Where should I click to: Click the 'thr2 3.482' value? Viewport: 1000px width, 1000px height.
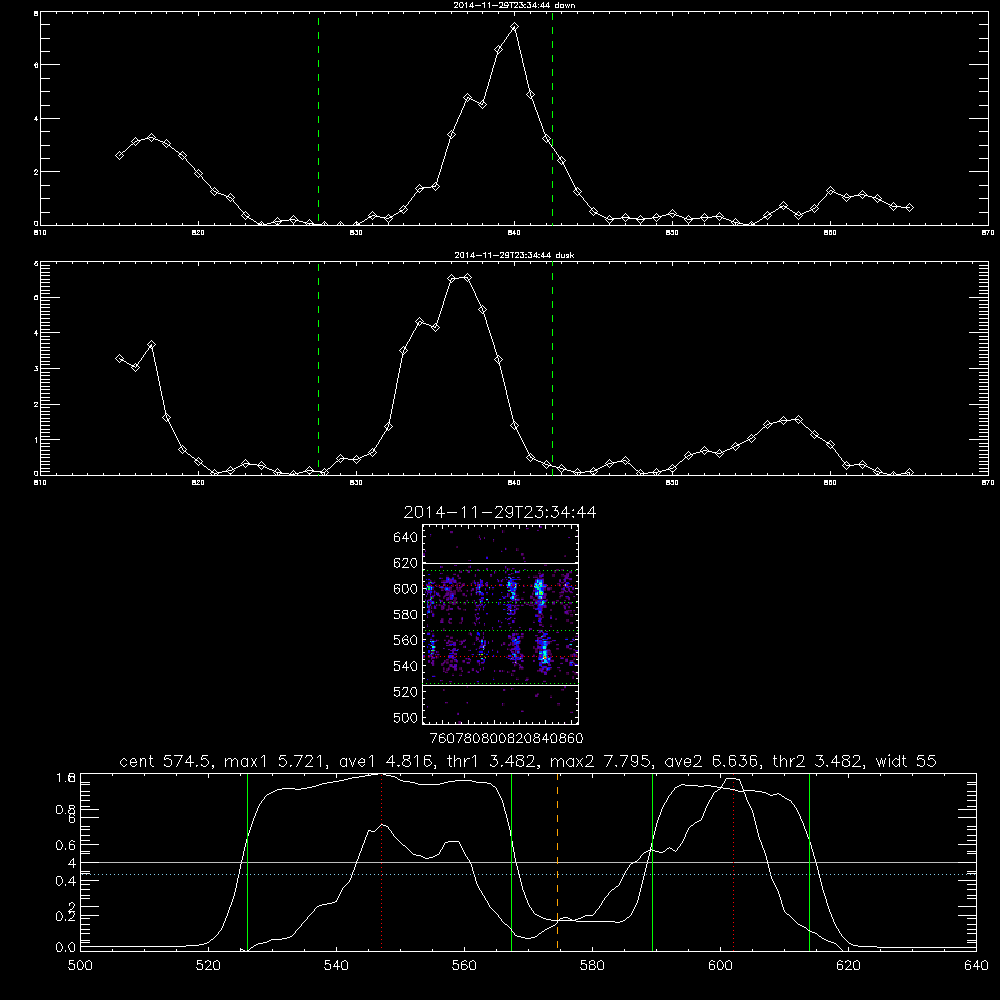[x=819, y=761]
